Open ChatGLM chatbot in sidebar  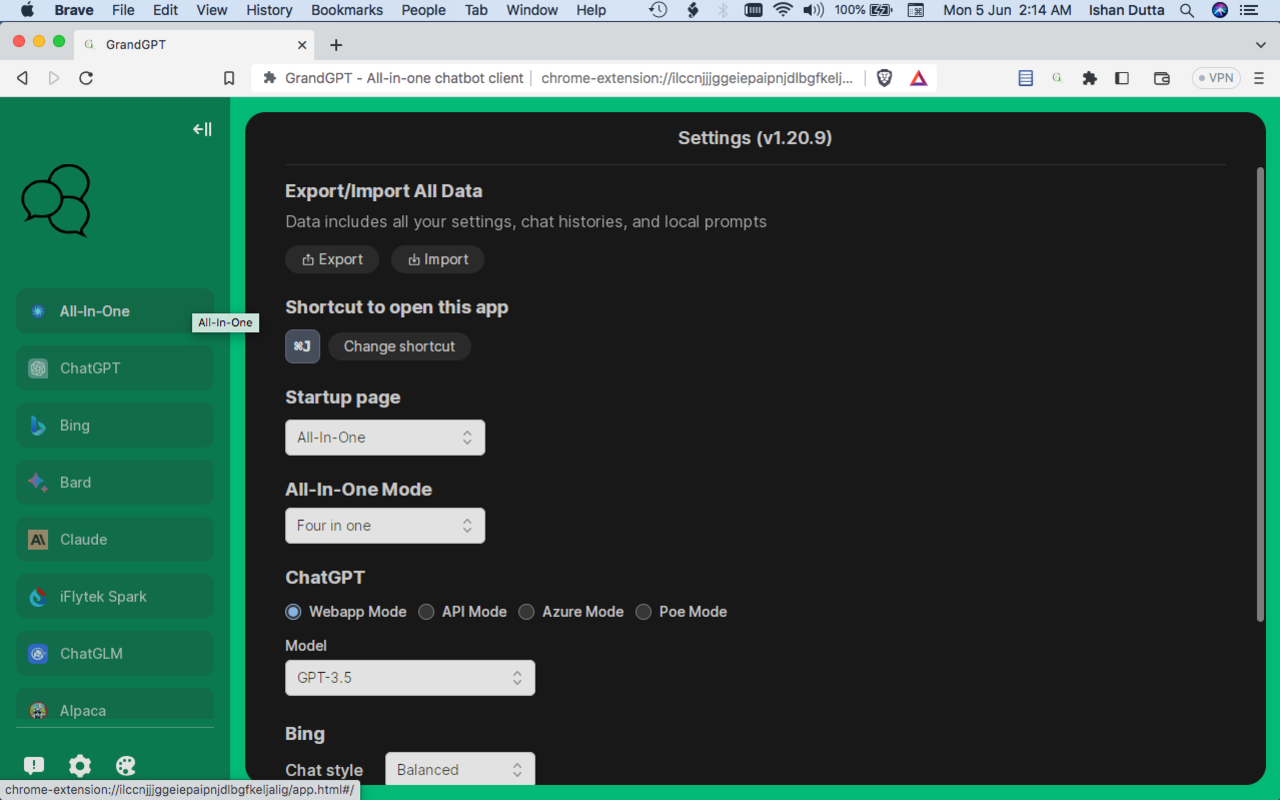[x=115, y=653]
